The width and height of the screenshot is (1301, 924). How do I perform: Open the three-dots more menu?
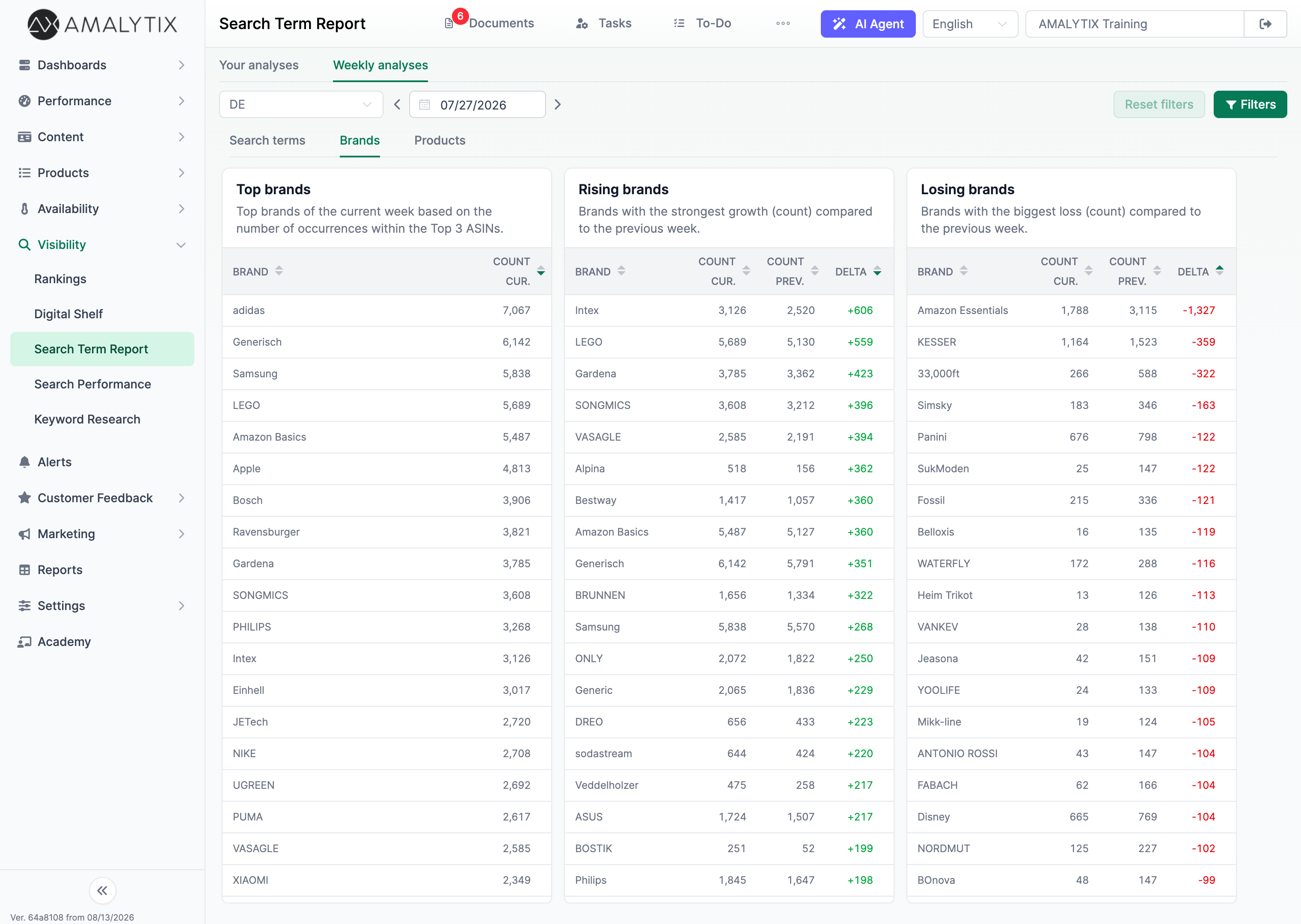[783, 24]
